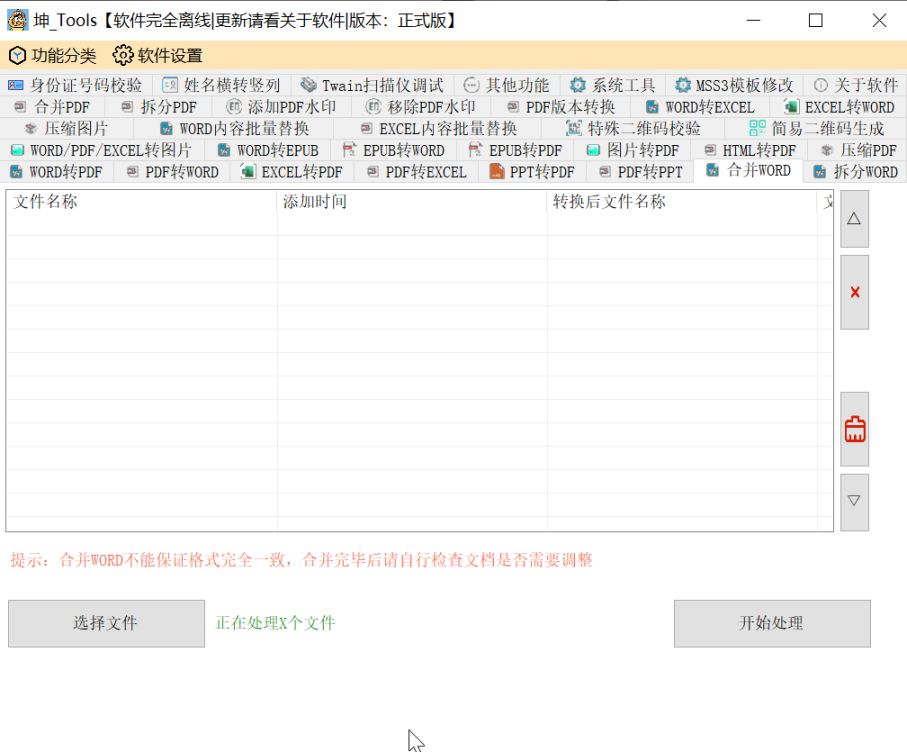
Task: Click the active 合并WORD tab
Action: (x=749, y=171)
